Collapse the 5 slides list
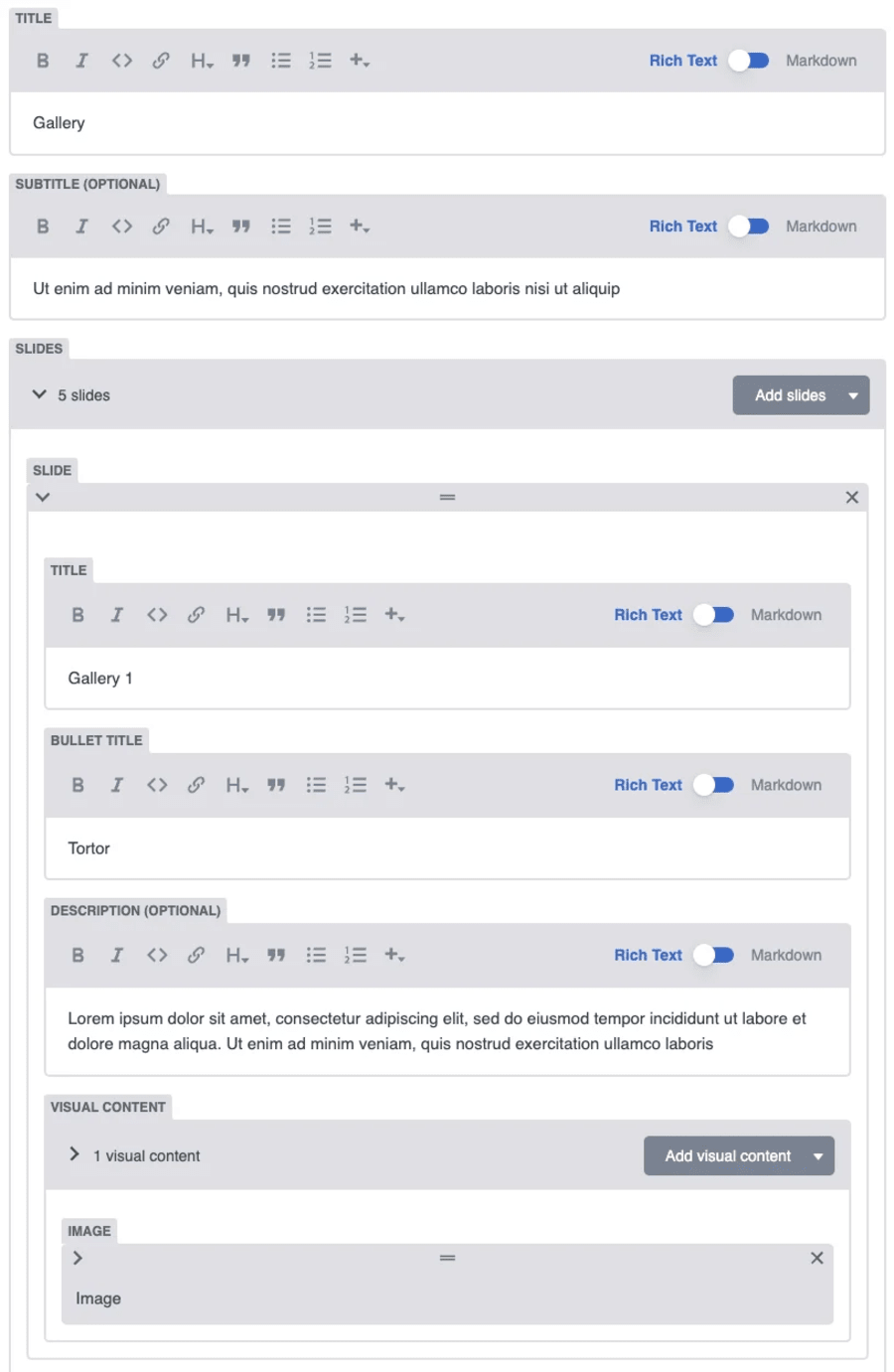Image resolution: width=894 pixels, height=1372 pixels. point(40,394)
